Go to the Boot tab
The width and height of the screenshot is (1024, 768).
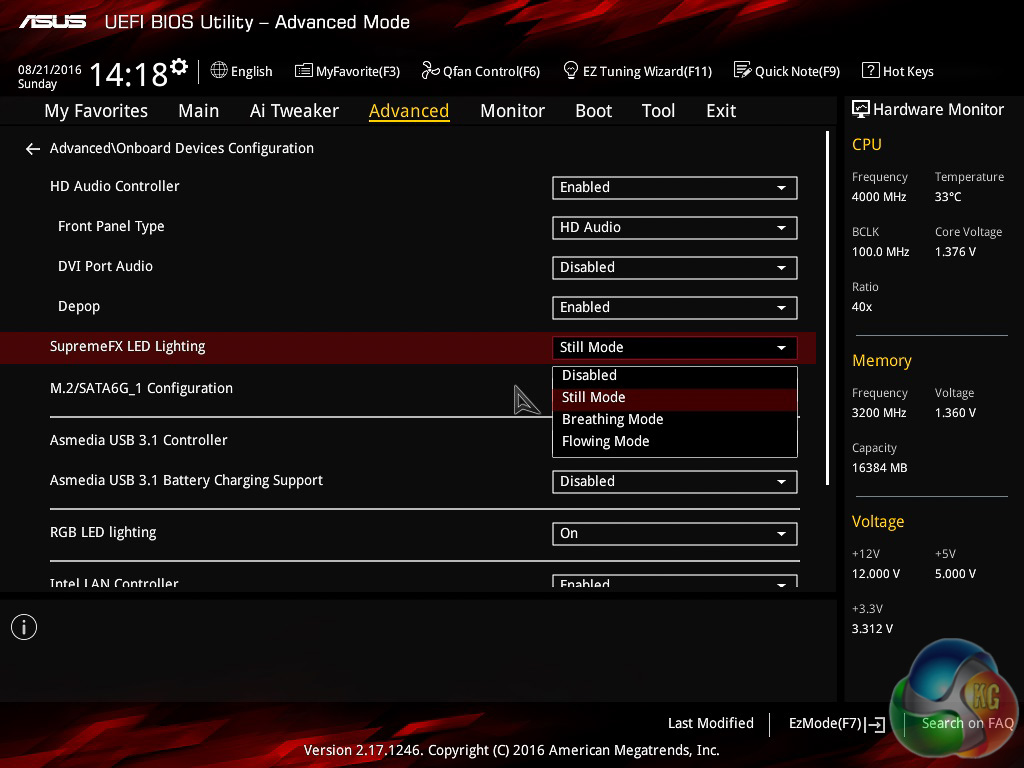pyautogui.click(x=593, y=111)
